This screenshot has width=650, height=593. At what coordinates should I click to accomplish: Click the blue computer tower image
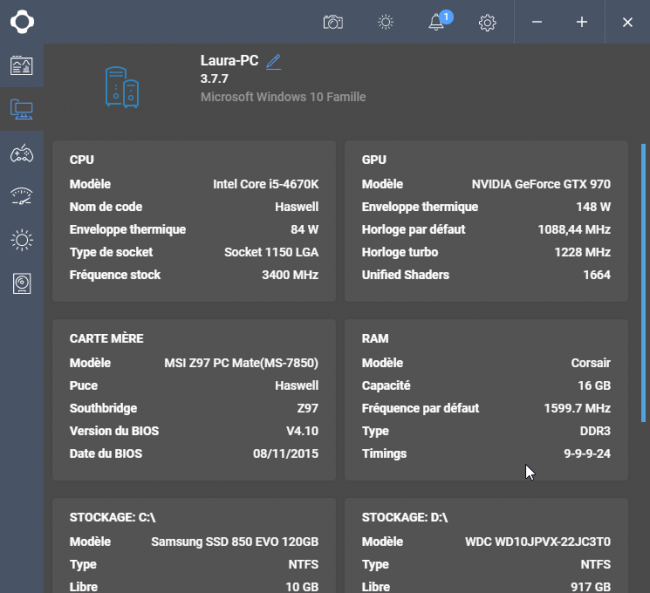pos(122,87)
